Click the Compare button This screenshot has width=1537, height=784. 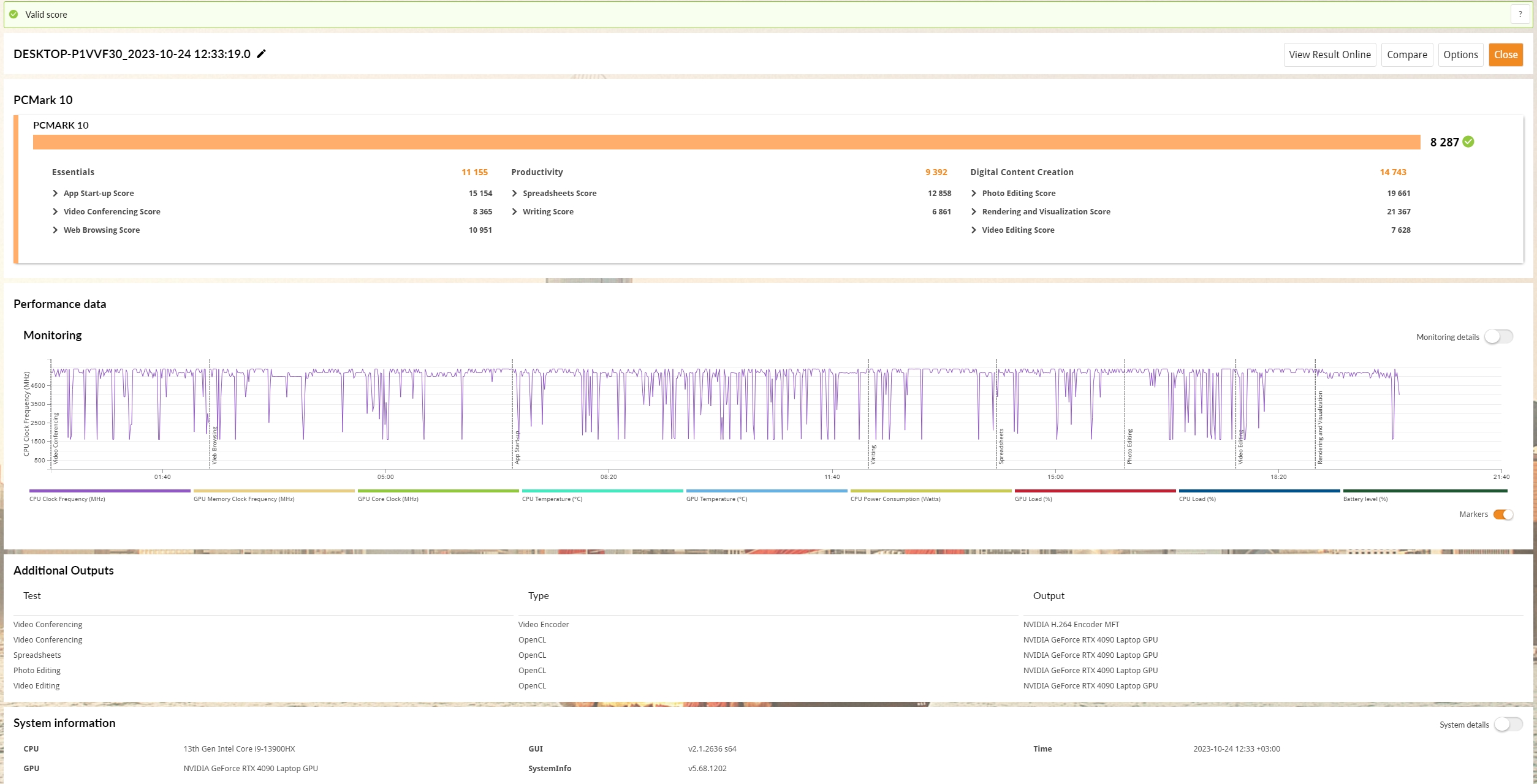pos(1406,55)
